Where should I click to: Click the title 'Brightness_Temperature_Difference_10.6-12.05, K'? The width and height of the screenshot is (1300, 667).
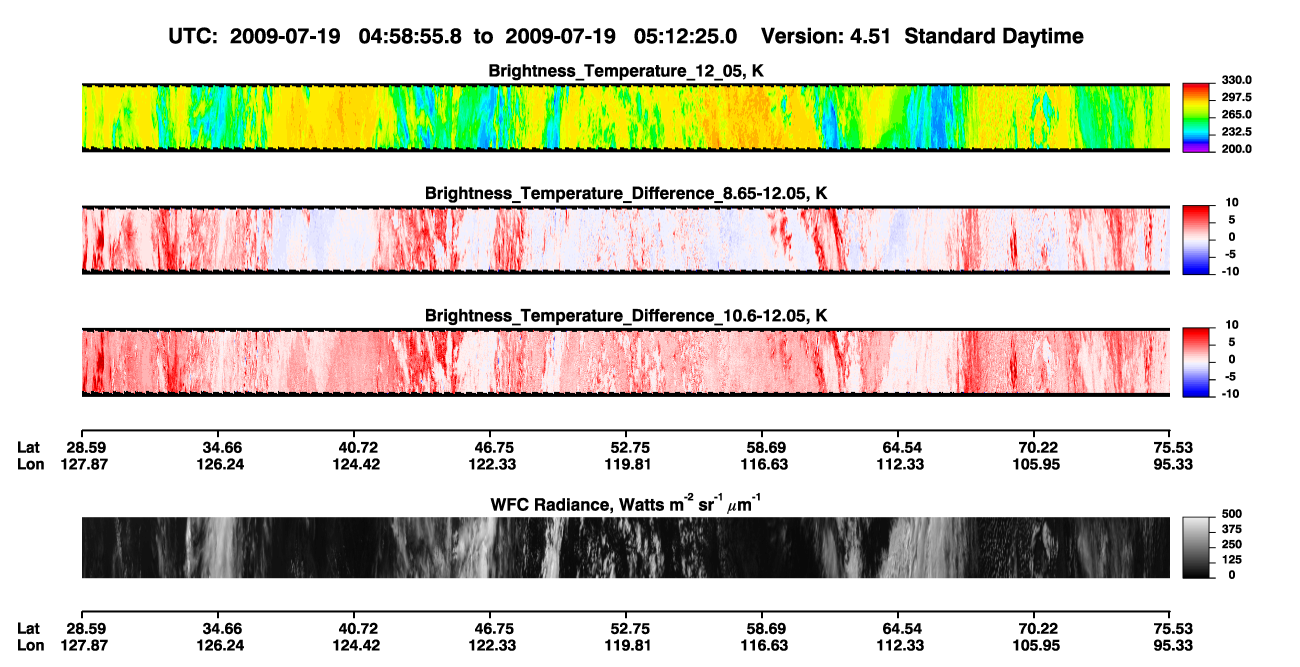pos(626,315)
